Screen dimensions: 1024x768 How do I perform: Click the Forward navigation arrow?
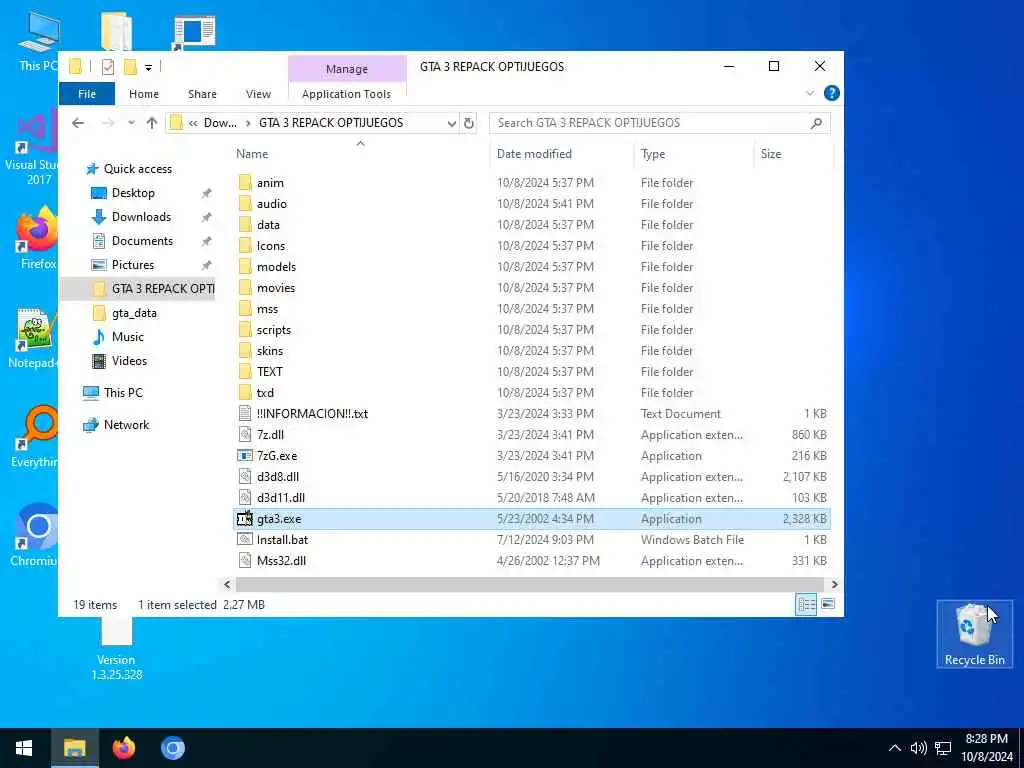(108, 123)
